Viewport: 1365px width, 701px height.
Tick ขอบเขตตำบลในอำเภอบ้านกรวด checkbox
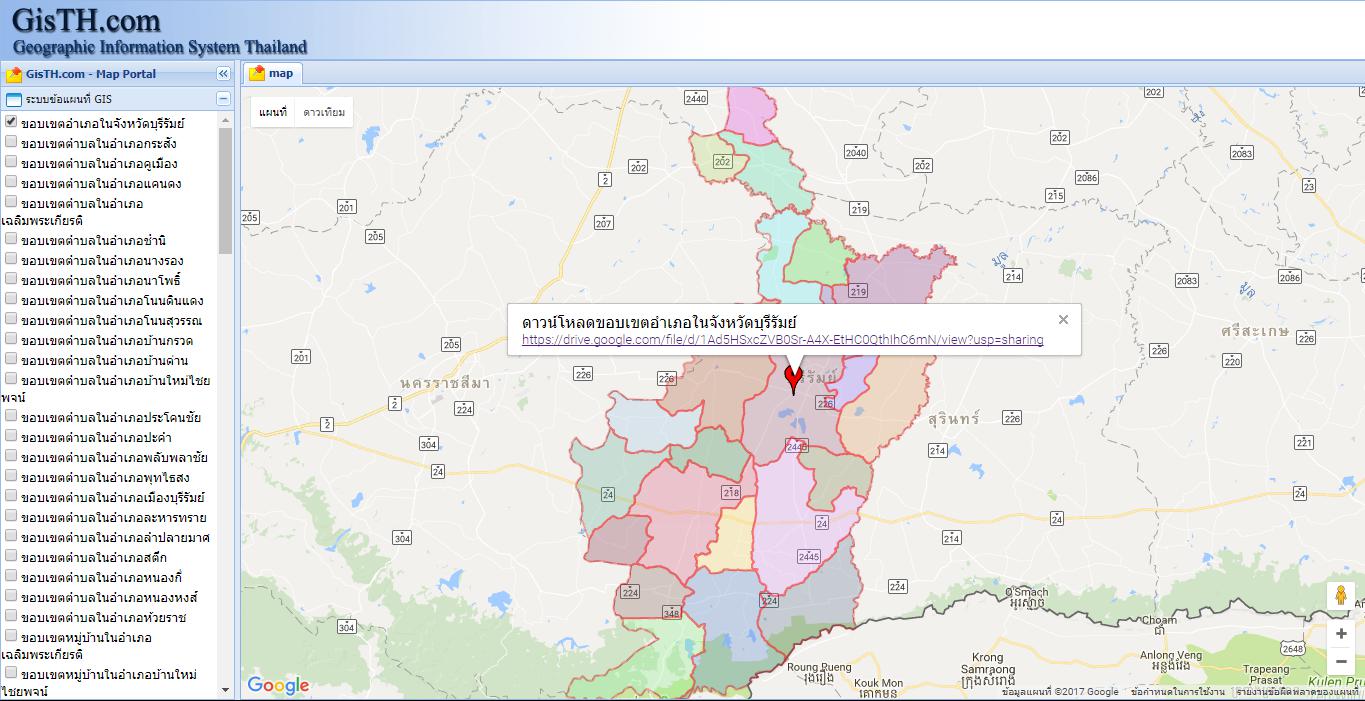pos(11,339)
